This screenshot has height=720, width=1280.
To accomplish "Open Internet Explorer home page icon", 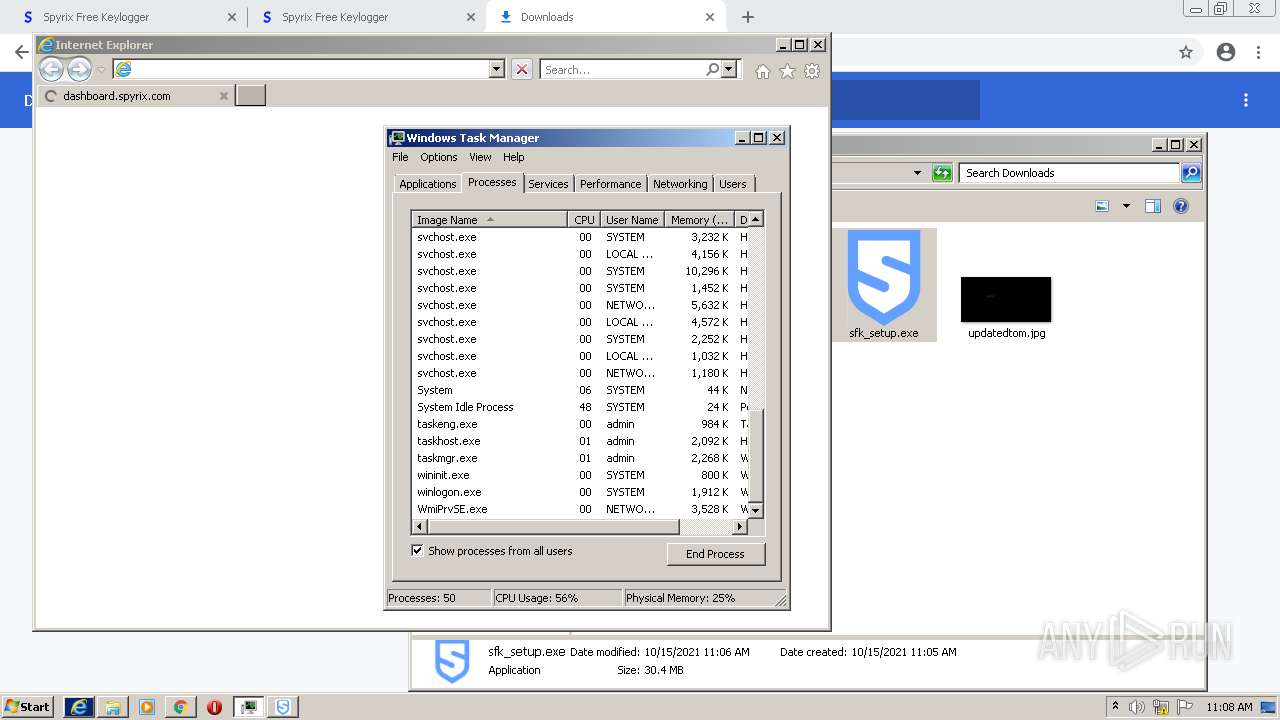I will tap(763, 71).
